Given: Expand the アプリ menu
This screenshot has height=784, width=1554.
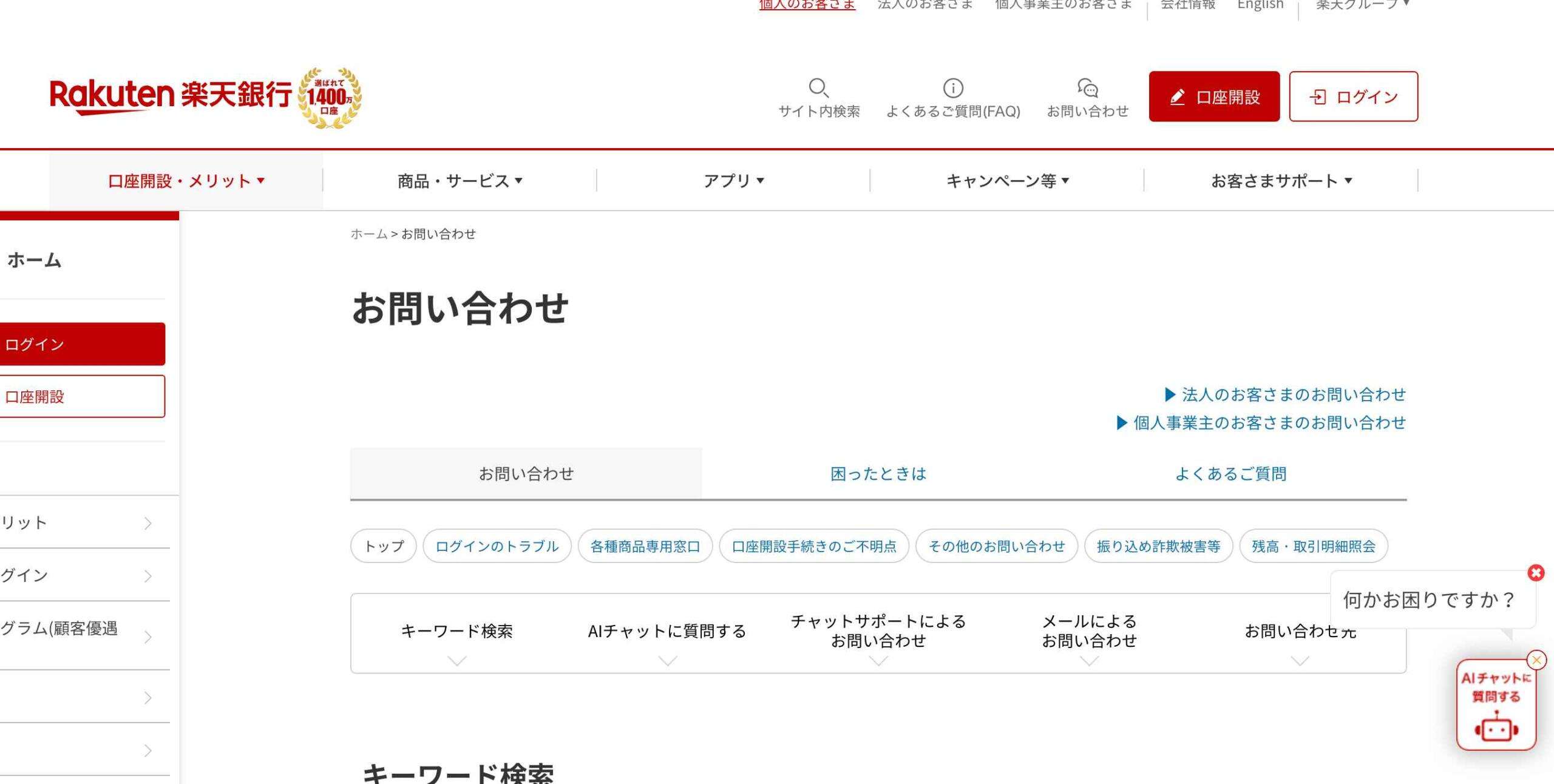Looking at the screenshot, I should [x=733, y=181].
